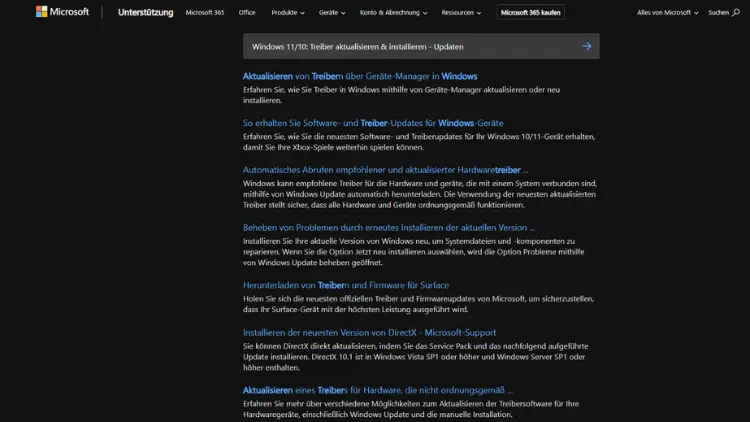750x422 pixels.
Task: Click text 'Windows kann empfohlene Treiber für die Hardware'
Action: pos(331,183)
